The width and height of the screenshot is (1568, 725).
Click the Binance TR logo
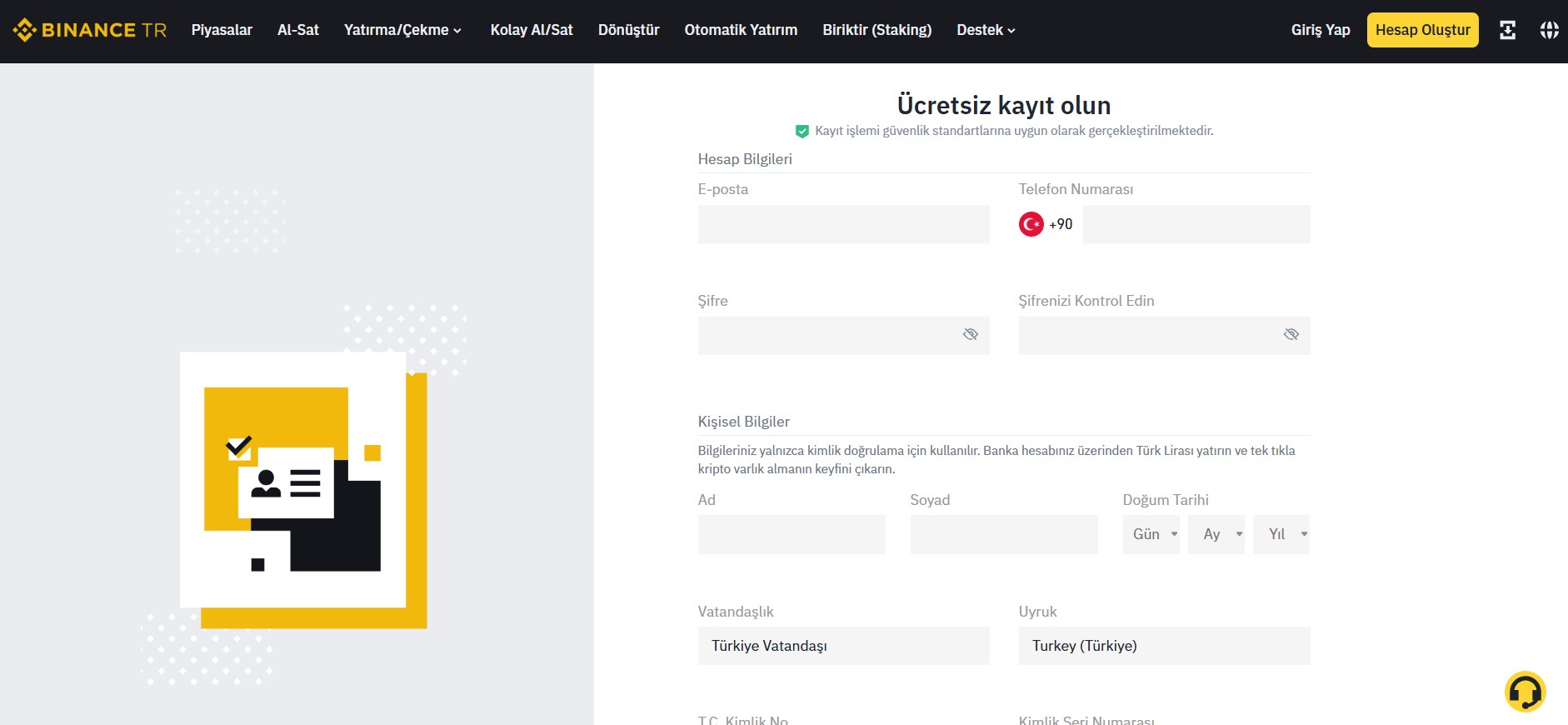tap(90, 30)
